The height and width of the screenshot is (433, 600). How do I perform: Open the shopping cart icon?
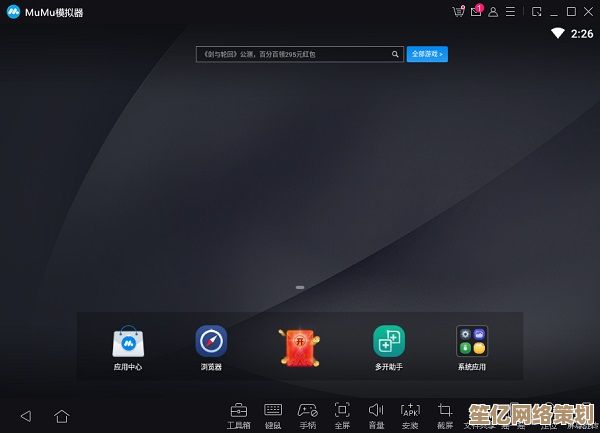click(458, 12)
